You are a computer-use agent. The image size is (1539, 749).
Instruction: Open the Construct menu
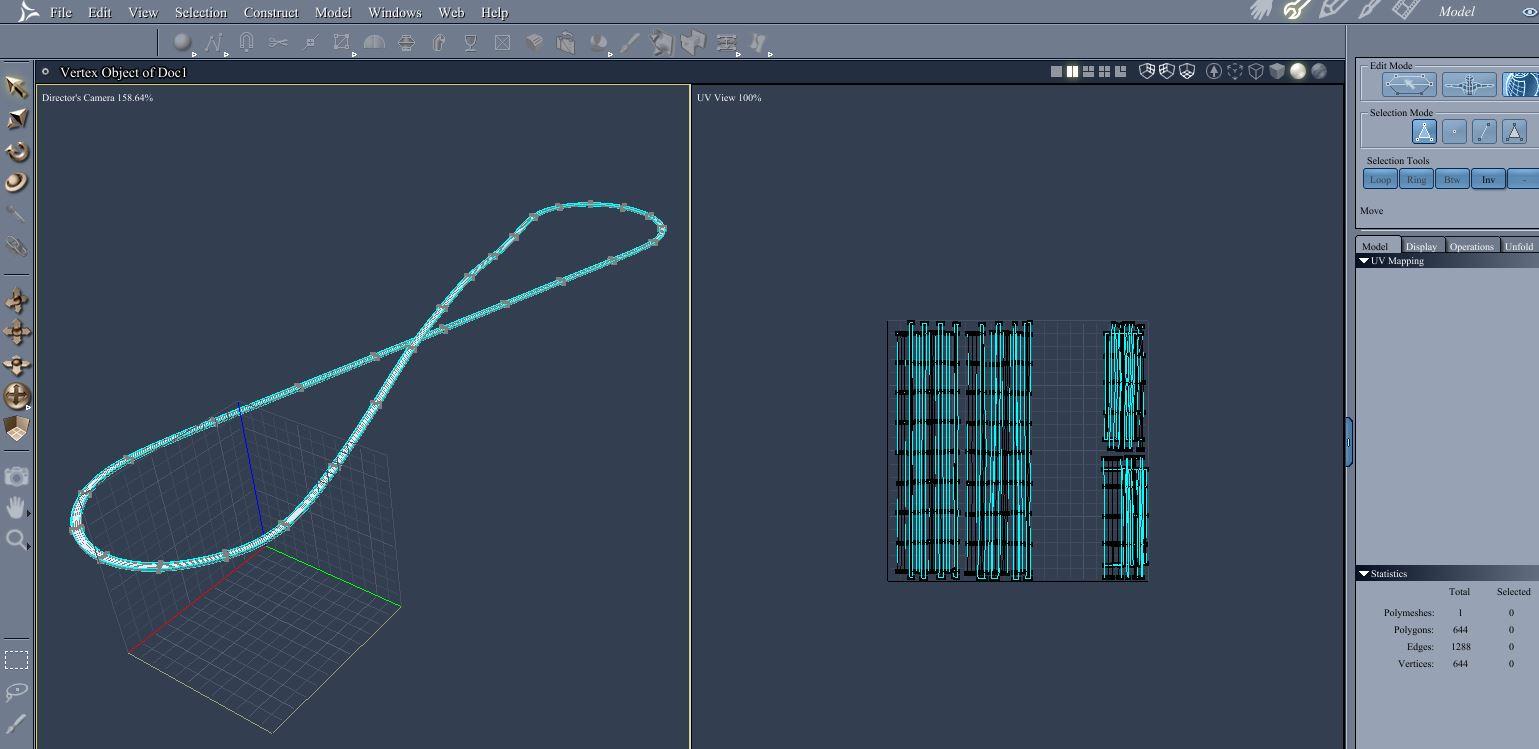click(271, 12)
